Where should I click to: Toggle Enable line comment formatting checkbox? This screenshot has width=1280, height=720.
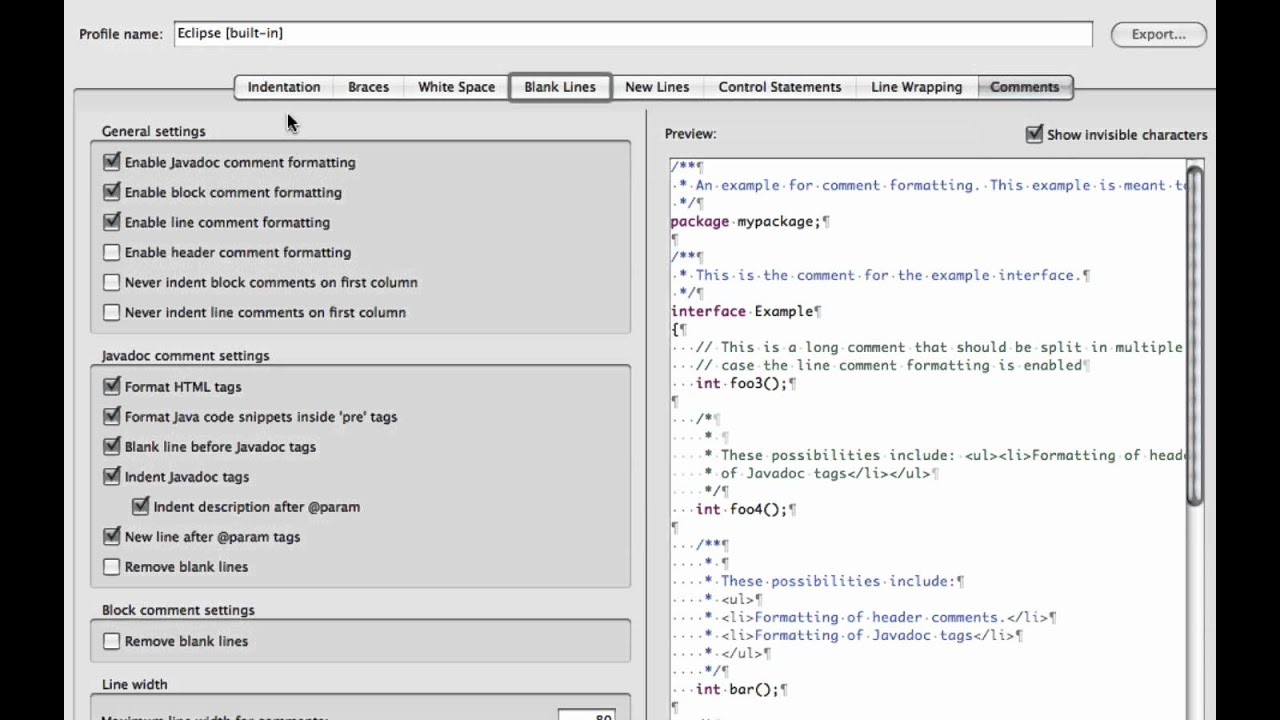pyautogui.click(x=111, y=221)
